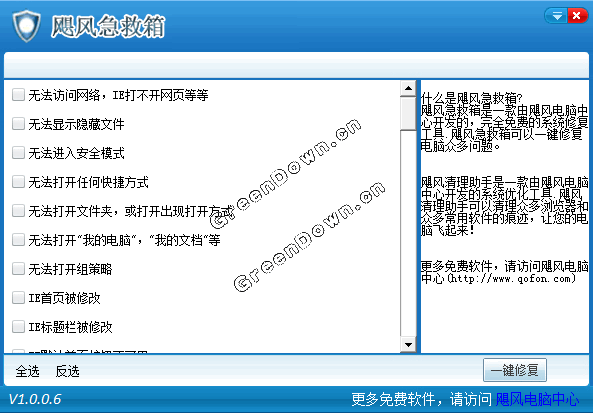Viewport: 593px width, 413px height.
Task: Tick 无法进入安全模式 checkbox
Action: 18,153
